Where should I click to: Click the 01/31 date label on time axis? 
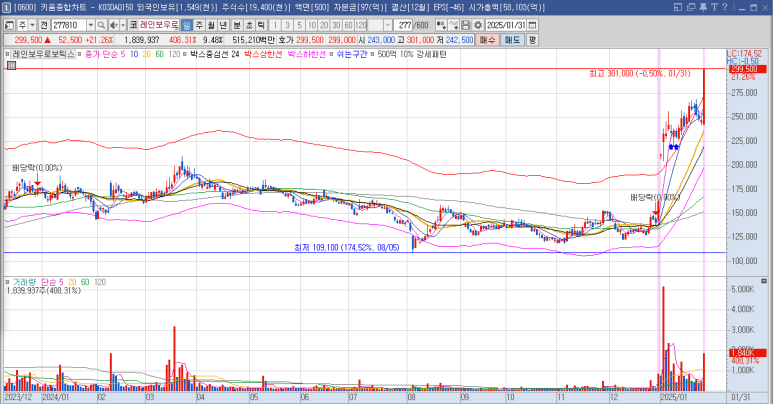(x=740, y=398)
